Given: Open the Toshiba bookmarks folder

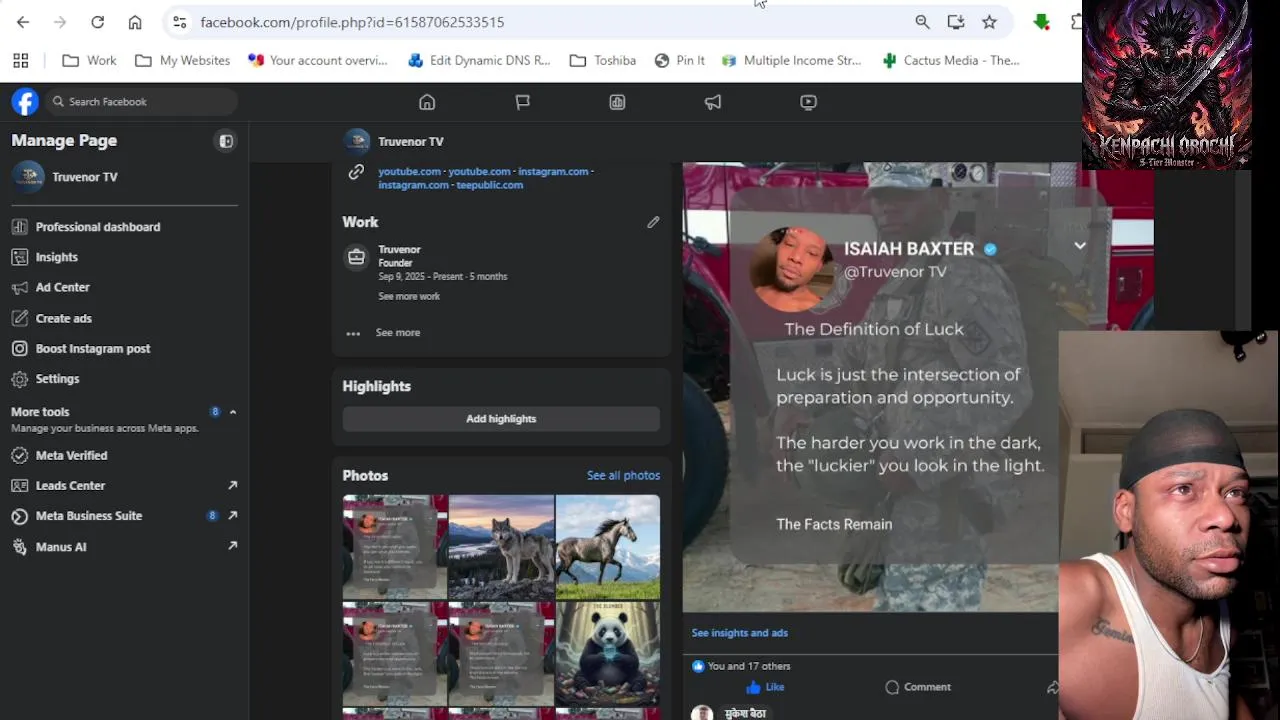Looking at the screenshot, I should pyautogui.click(x=603, y=60).
